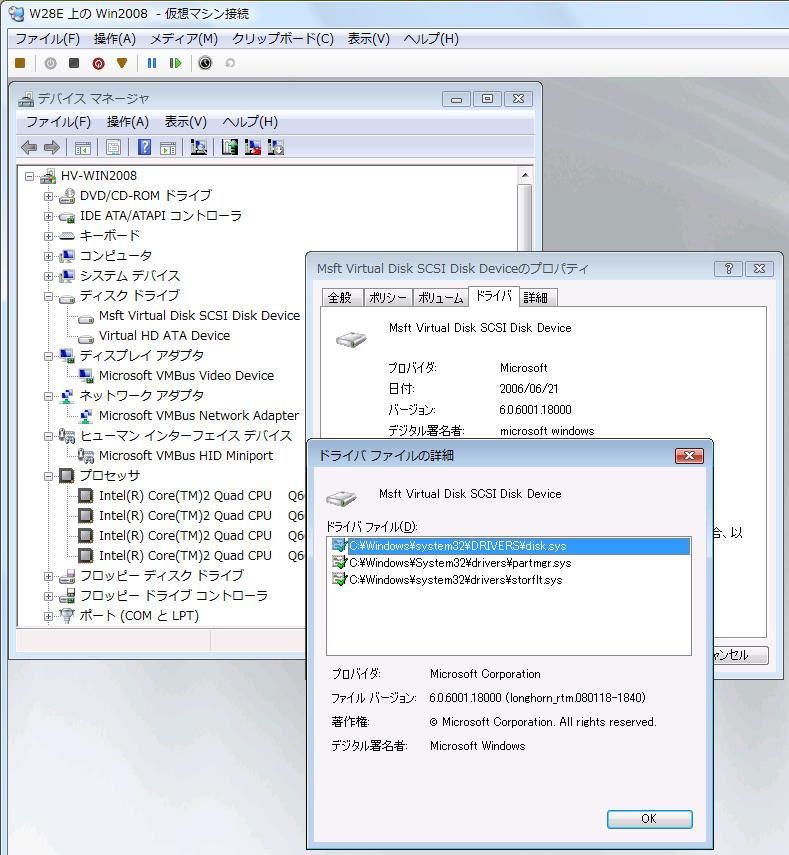Image resolution: width=789 pixels, height=855 pixels.
Task: Click the red Shut Down VM icon
Action: coord(98,63)
